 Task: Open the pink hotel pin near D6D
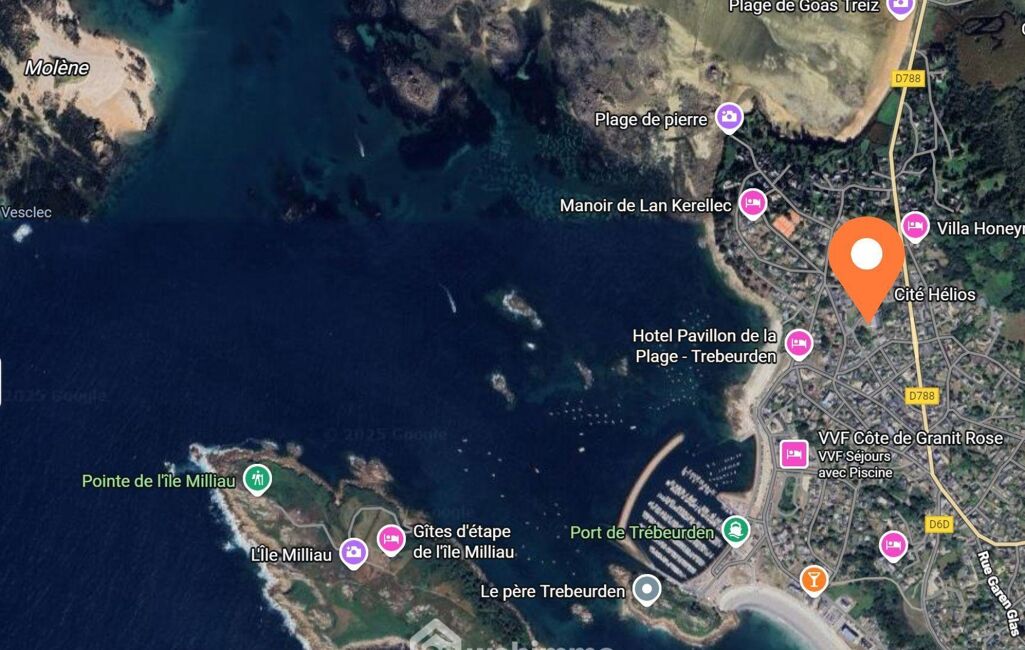(x=893, y=545)
